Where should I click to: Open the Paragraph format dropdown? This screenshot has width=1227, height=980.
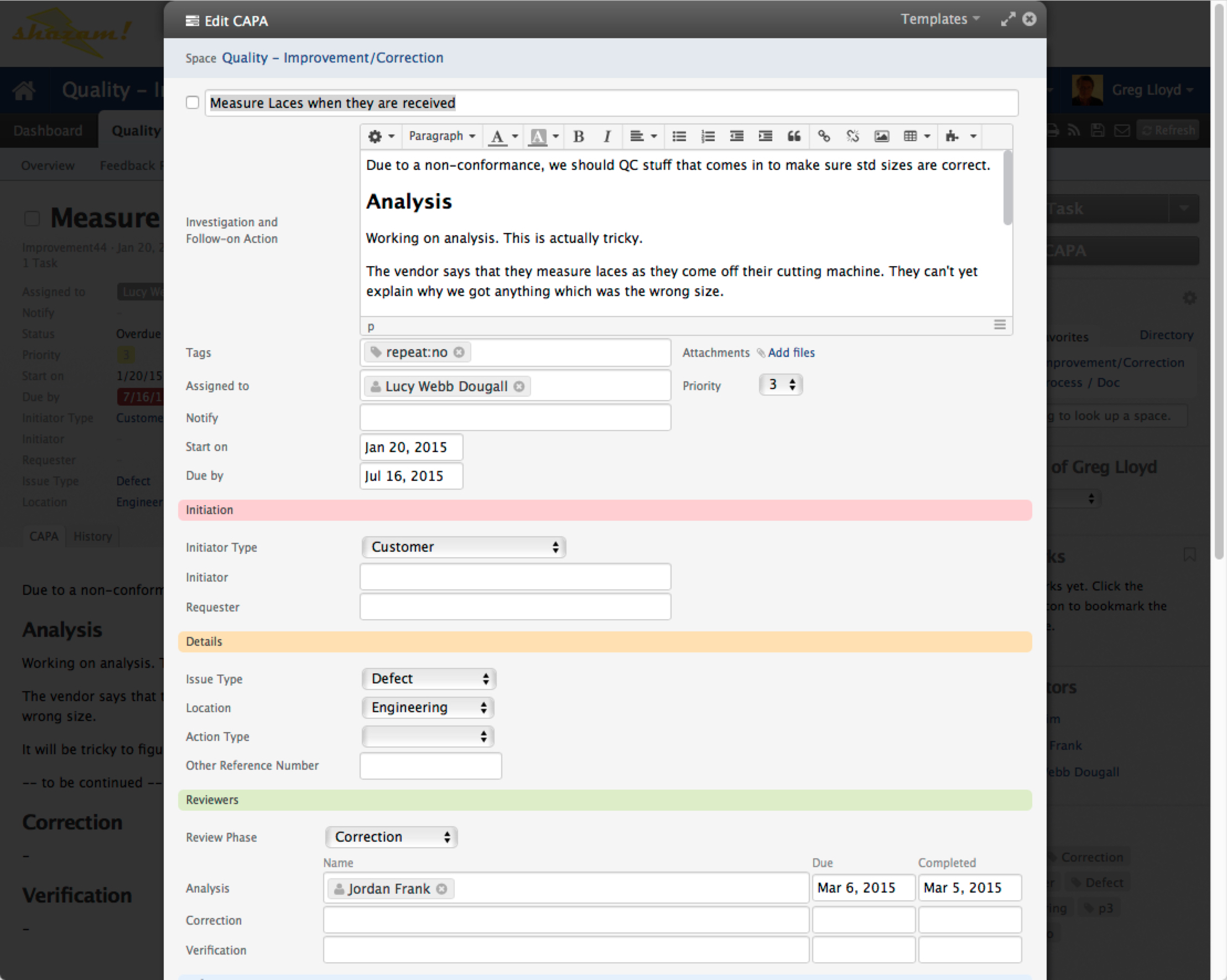(x=441, y=136)
